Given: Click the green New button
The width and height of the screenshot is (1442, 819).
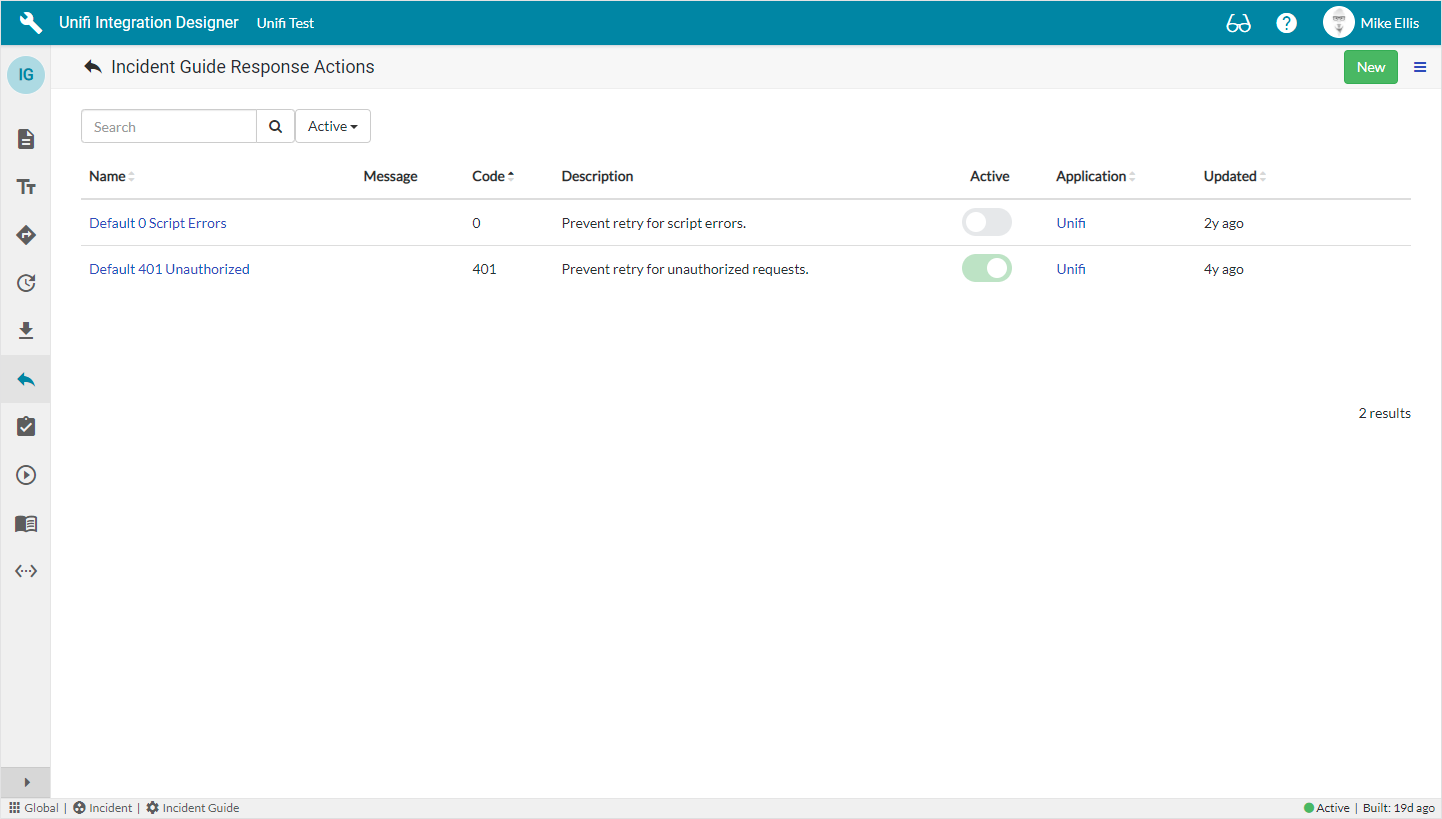Looking at the screenshot, I should (1370, 66).
